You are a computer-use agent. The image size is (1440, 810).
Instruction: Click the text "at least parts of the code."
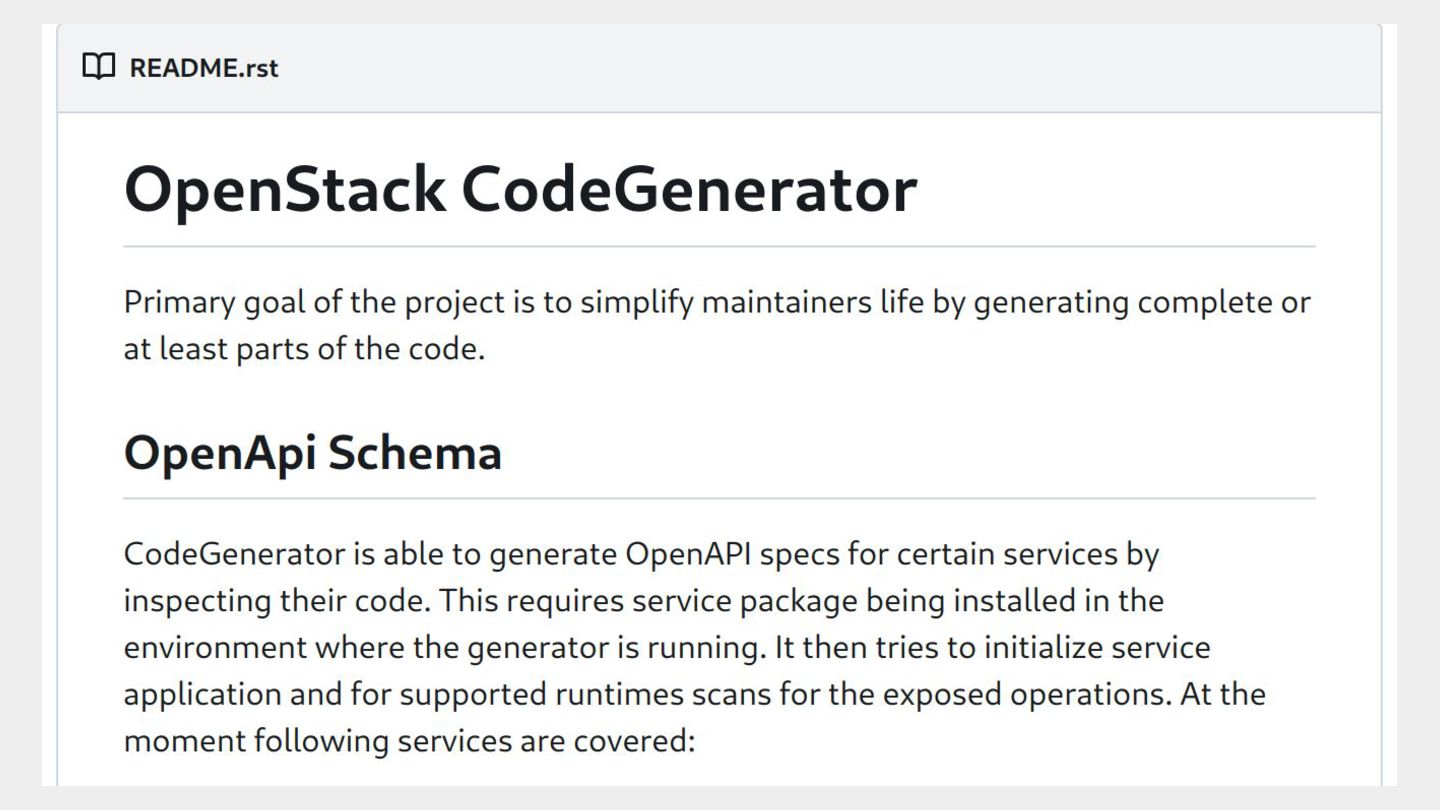[x=304, y=350]
